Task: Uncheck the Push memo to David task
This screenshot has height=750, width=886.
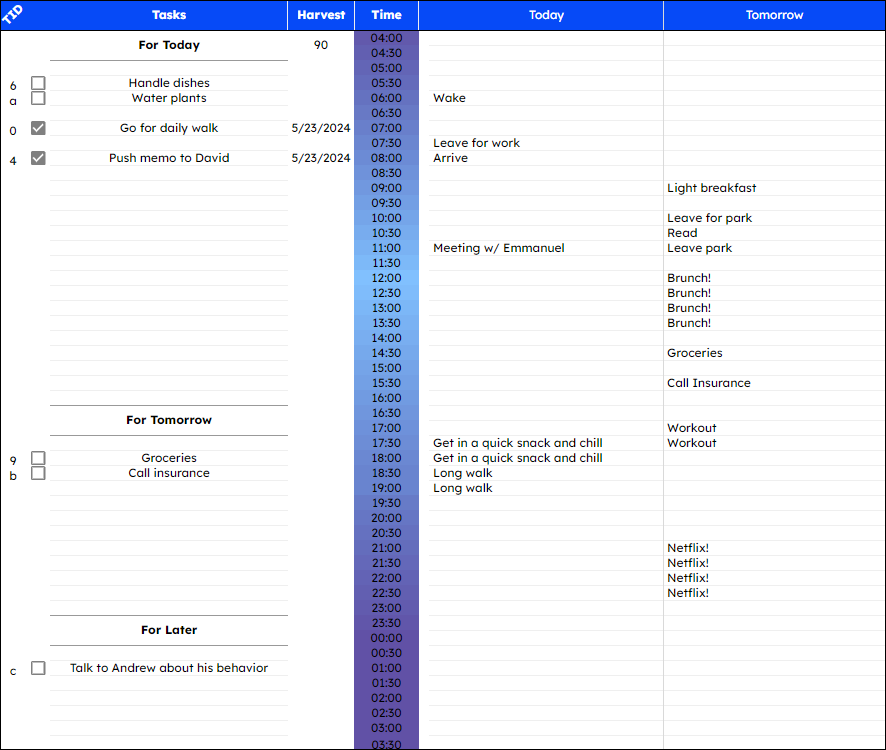Action: (x=37, y=158)
